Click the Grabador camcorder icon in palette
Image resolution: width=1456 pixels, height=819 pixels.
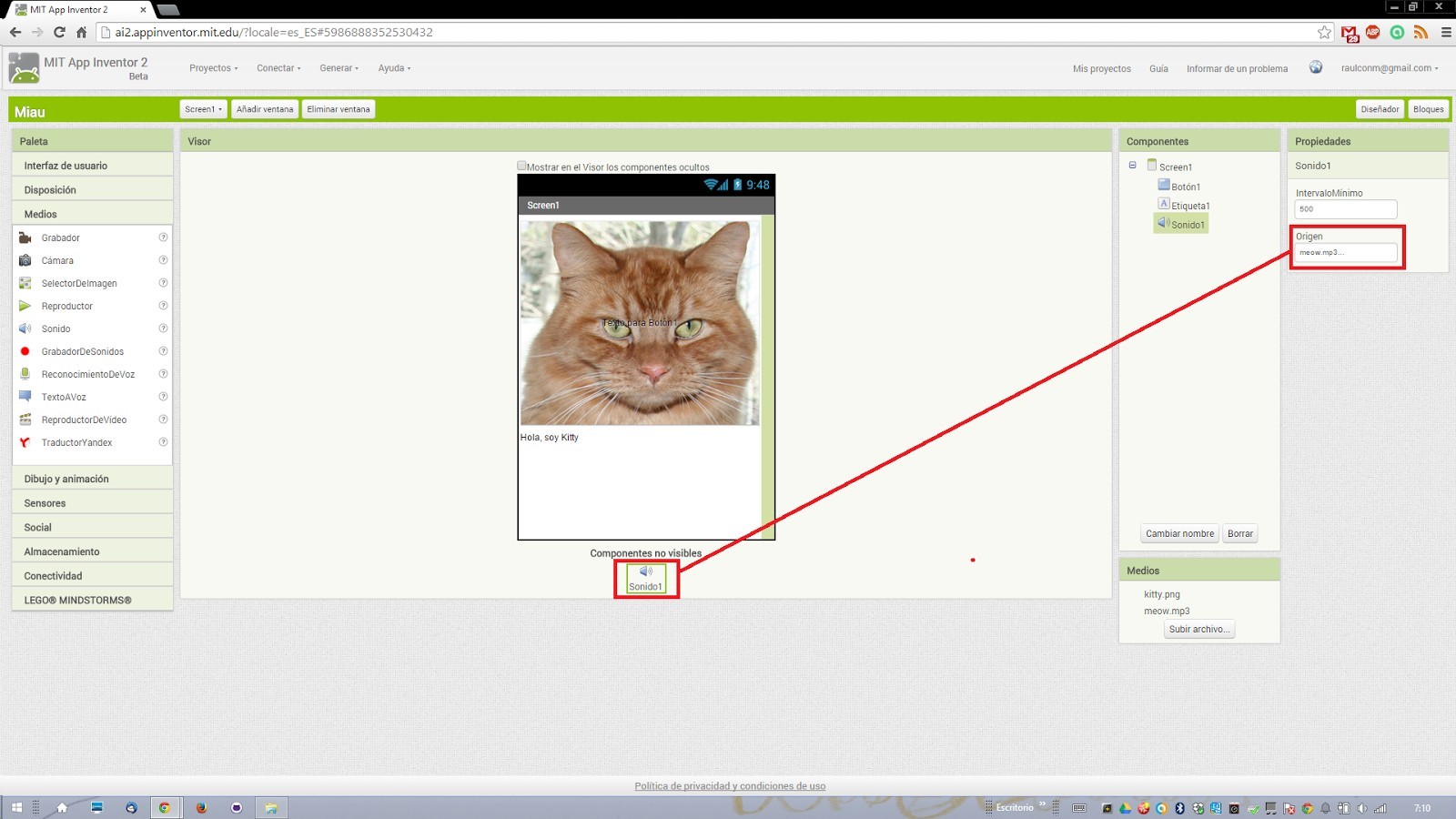(25, 238)
